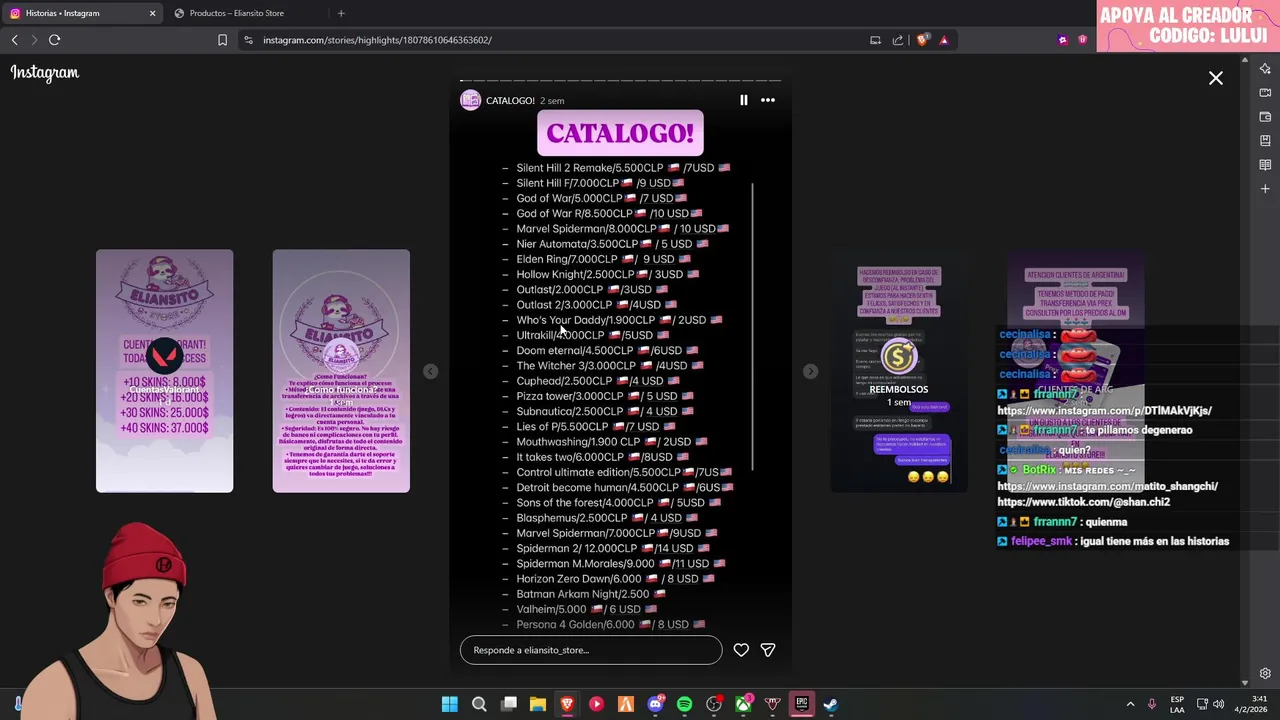The height and width of the screenshot is (720, 1280).
Task: Open Brave Wallet sidebar icon
Action: click(x=1265, y=117)
